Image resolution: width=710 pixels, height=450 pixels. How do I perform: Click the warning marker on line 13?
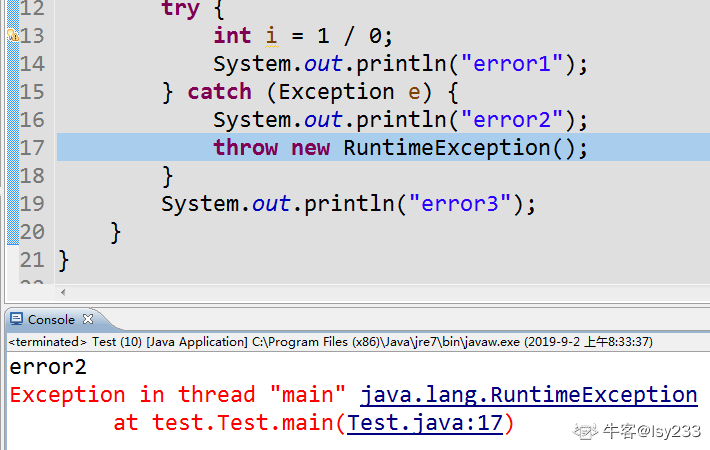pos(13,35)
